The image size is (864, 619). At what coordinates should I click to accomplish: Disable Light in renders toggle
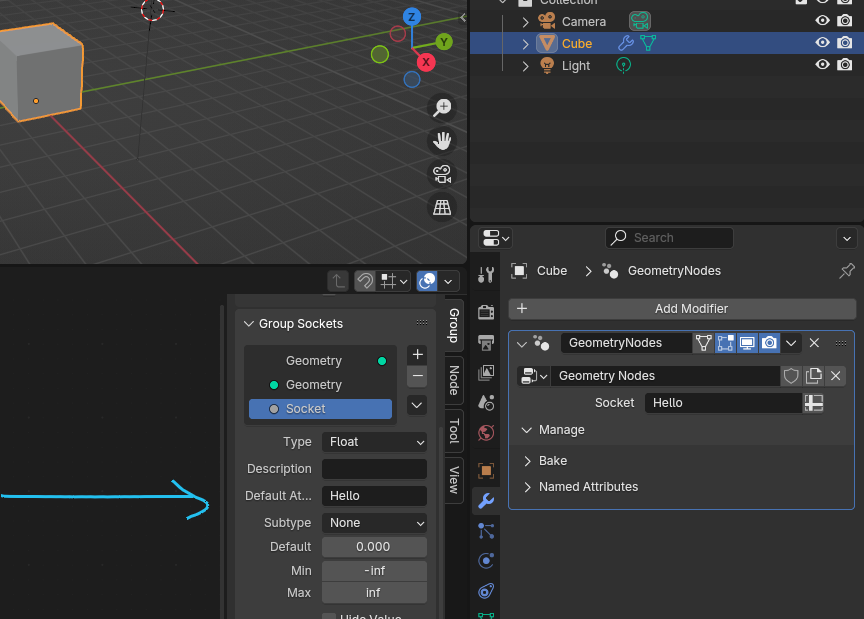pyautogui.click(x=844, y=64)
